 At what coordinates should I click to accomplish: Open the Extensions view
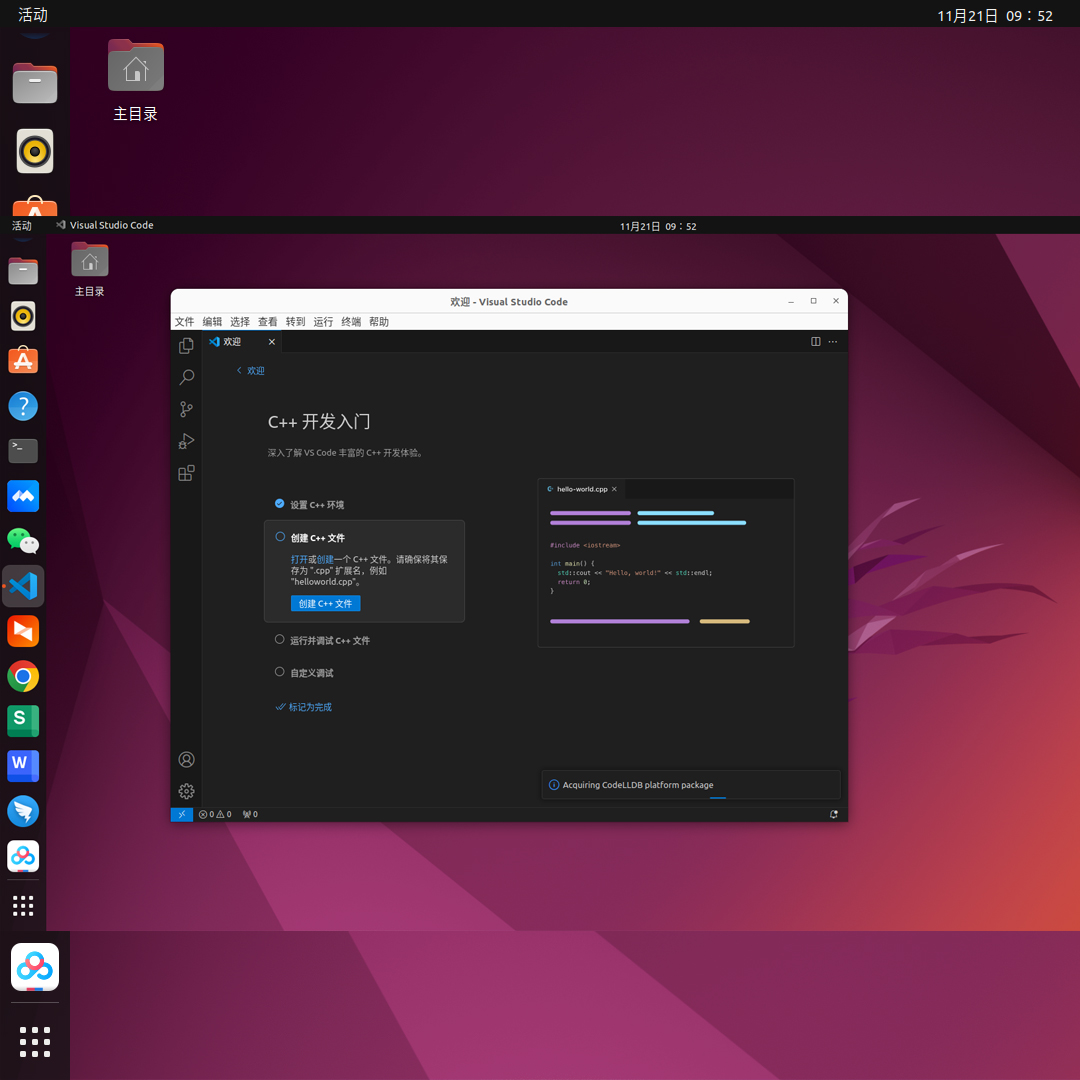point(186,473)
